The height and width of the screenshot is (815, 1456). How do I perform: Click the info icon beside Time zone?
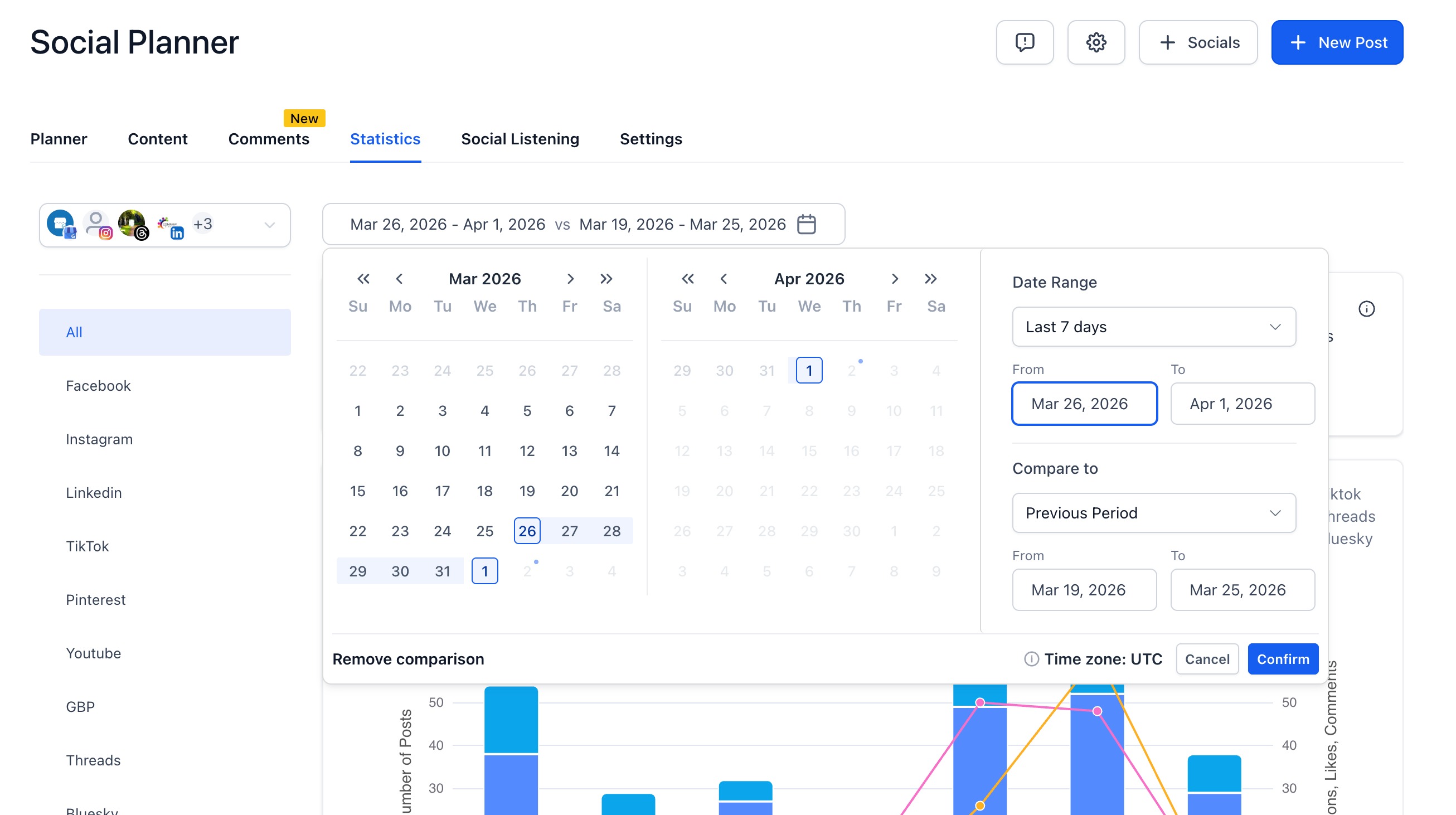[1031, 659]
